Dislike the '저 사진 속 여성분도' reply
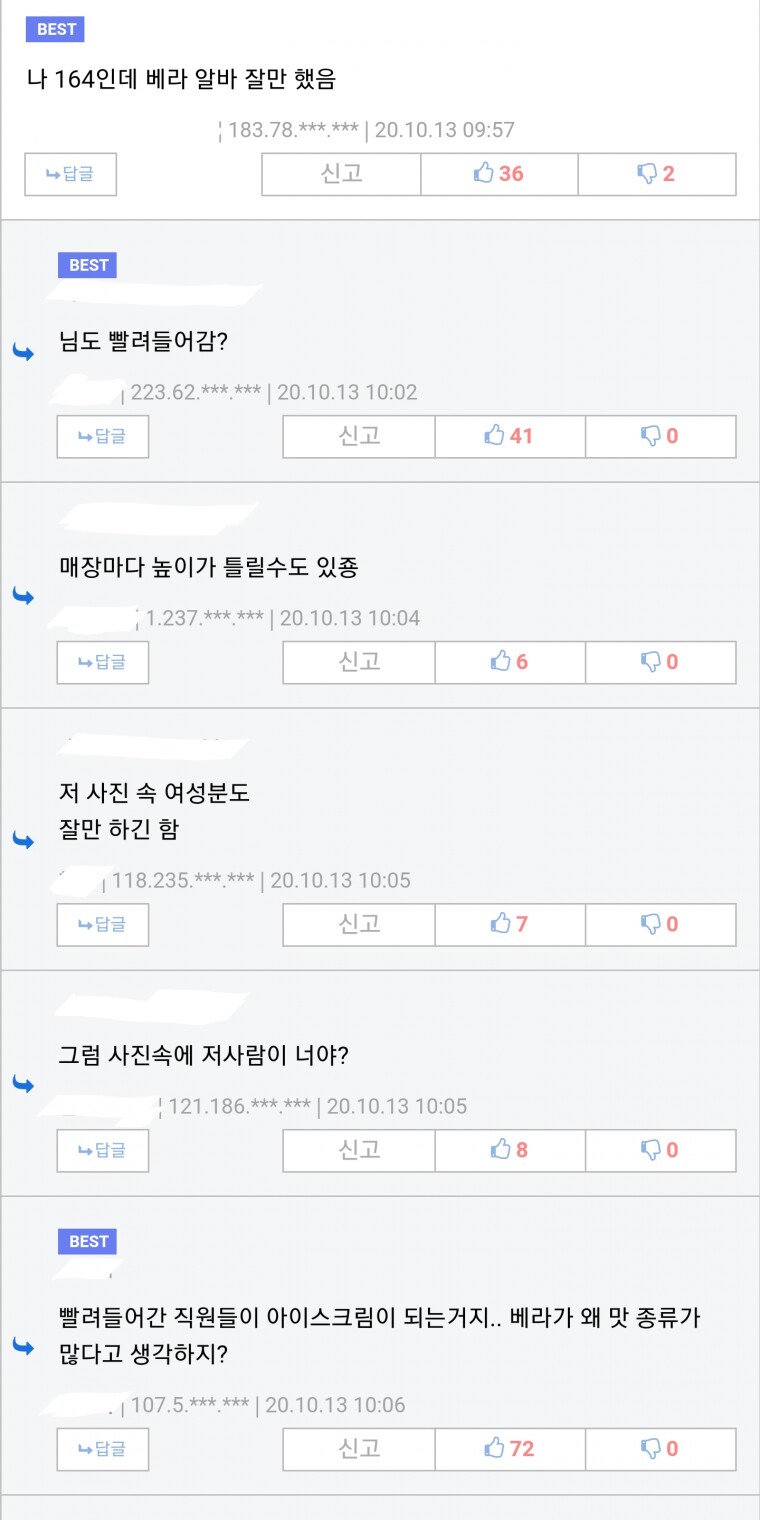Viewport: 760px width, 1520px height. 660,924
